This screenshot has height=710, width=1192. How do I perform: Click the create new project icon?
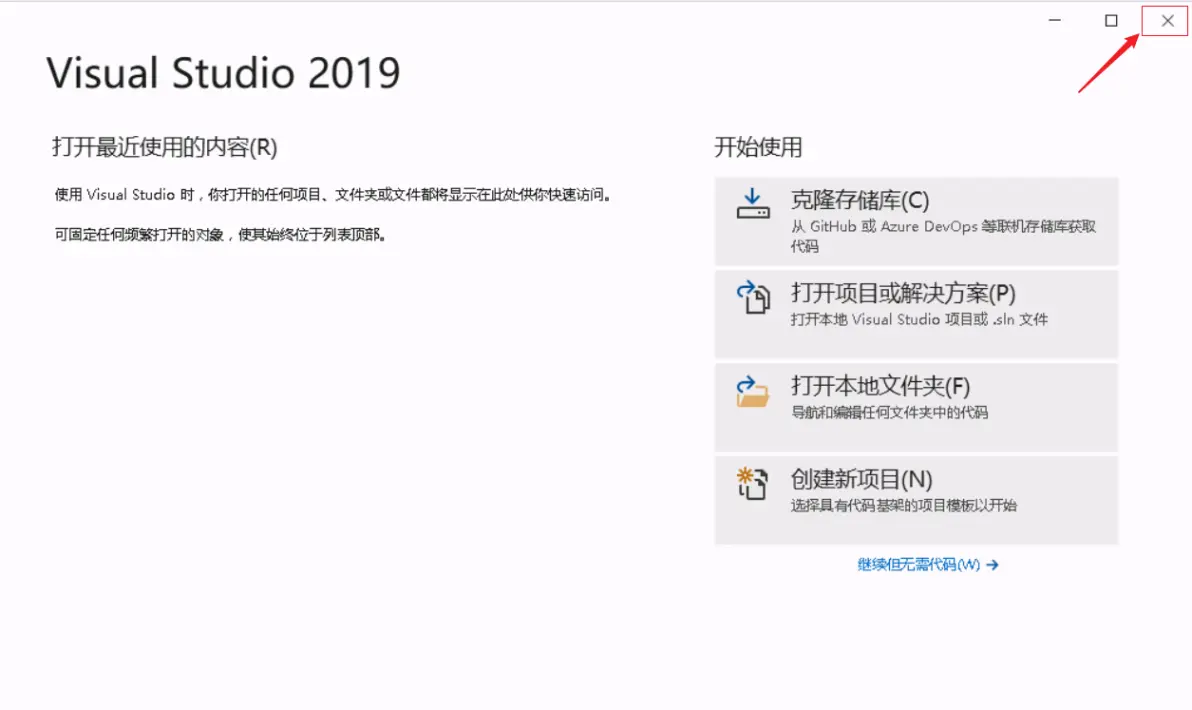pyautogui.click(x=753, y=483)
